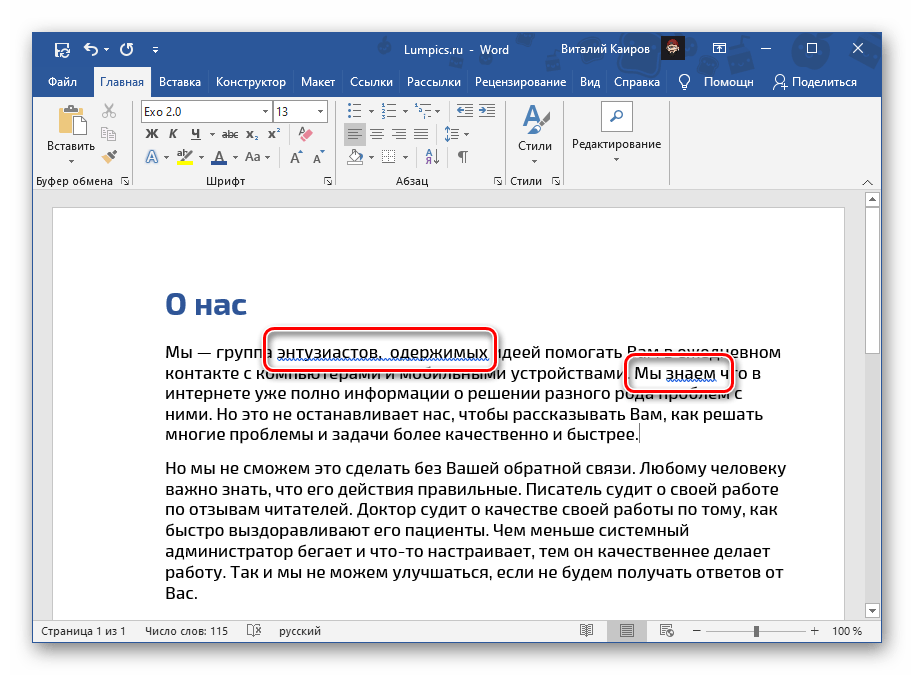Viewport: 914px width, 675px height.
Task: Toggle italic (К) formatting
Action: [173, 134]
